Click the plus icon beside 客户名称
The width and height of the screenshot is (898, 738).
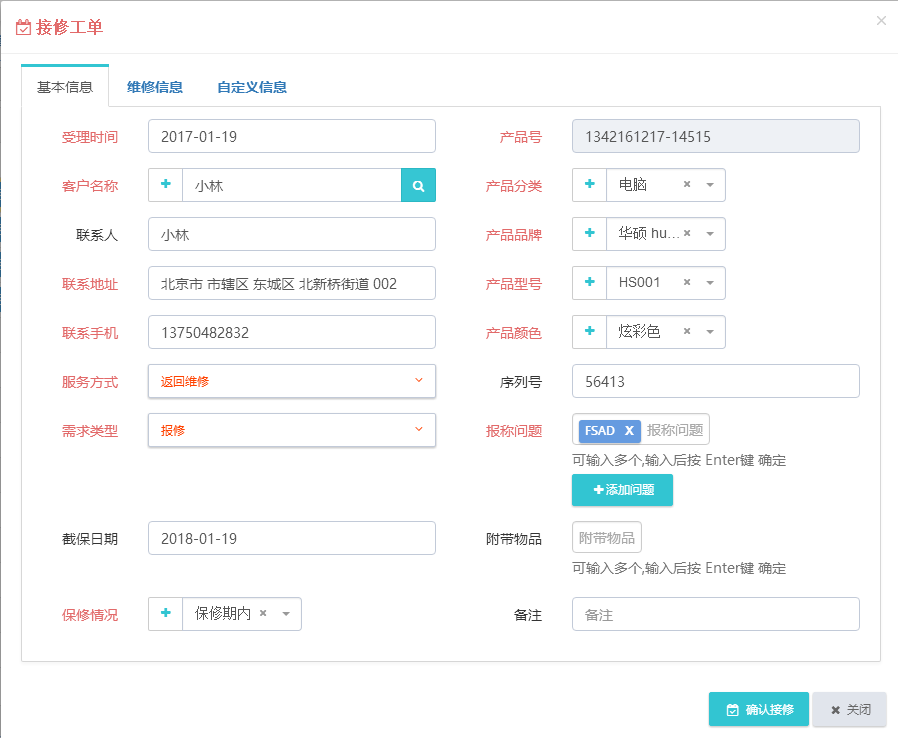click(x=166, y=184)
